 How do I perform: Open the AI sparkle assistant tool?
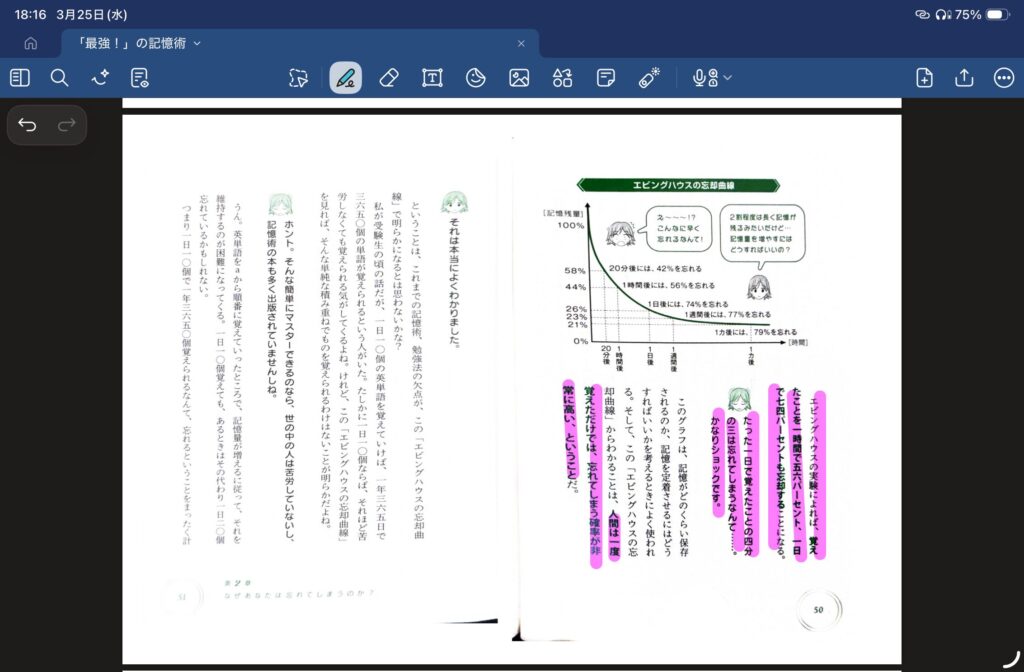pos(99,78)
